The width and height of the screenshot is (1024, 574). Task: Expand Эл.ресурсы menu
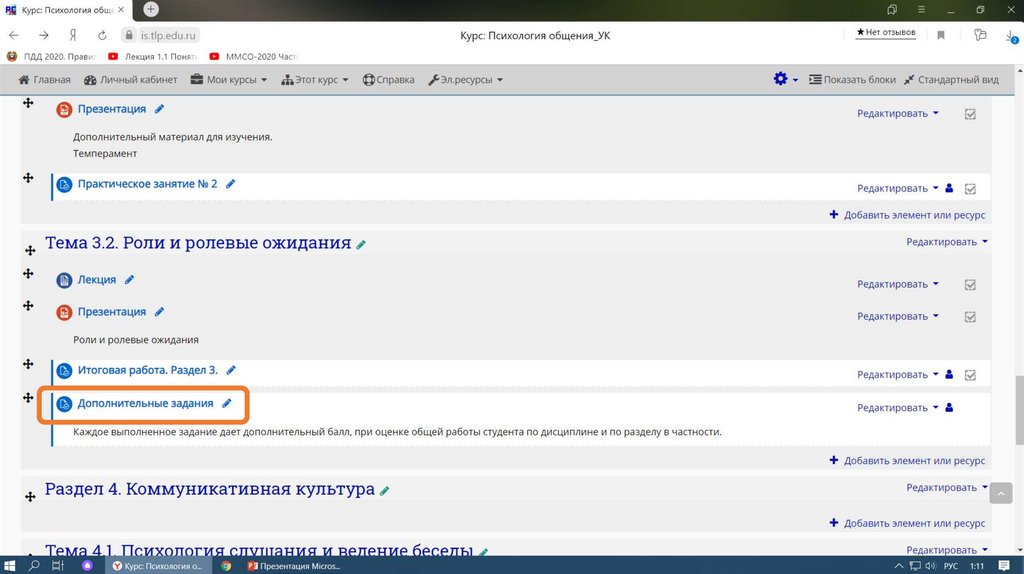click(x=466, y=80)
